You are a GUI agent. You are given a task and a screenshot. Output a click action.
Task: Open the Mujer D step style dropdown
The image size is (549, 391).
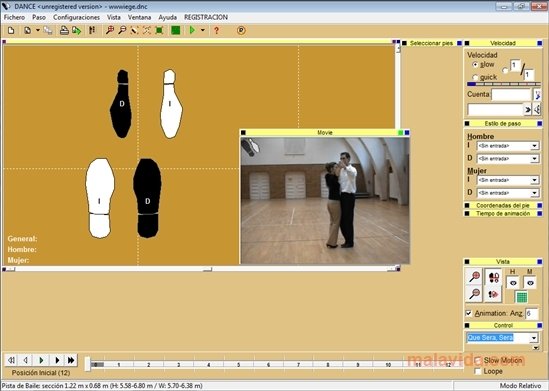click(534, 193)
